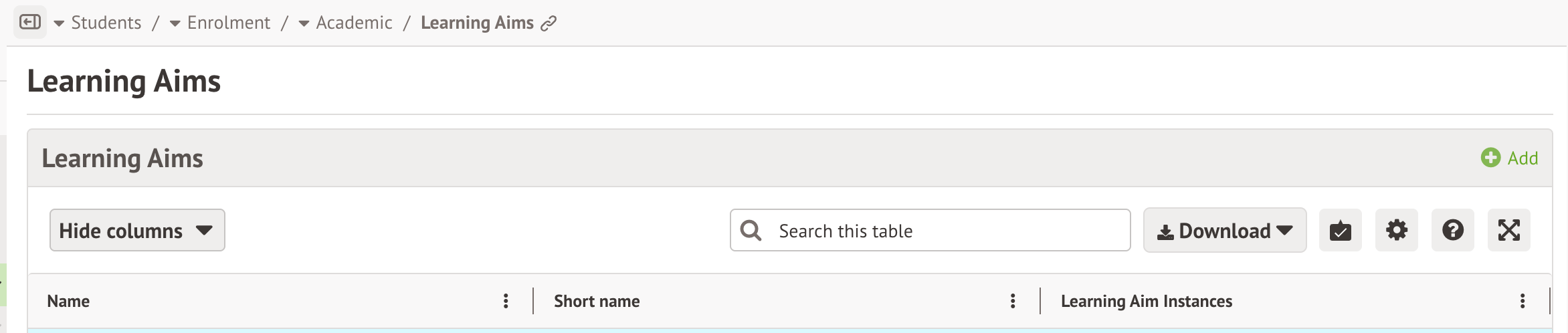1568x333 pixels.
Task: Open the Hide columns dropdown
Action: tap(137, 231)
